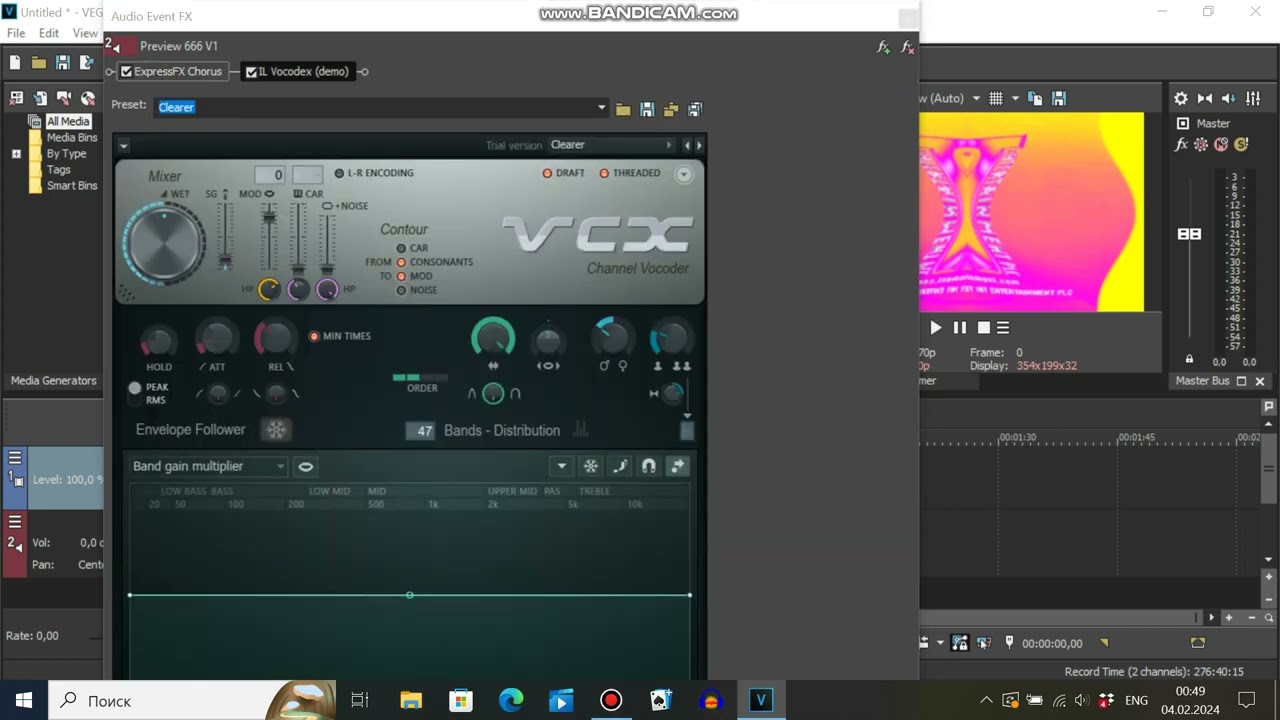
Task: Switch to Media Generators tab
Action: tap(54, 381)
